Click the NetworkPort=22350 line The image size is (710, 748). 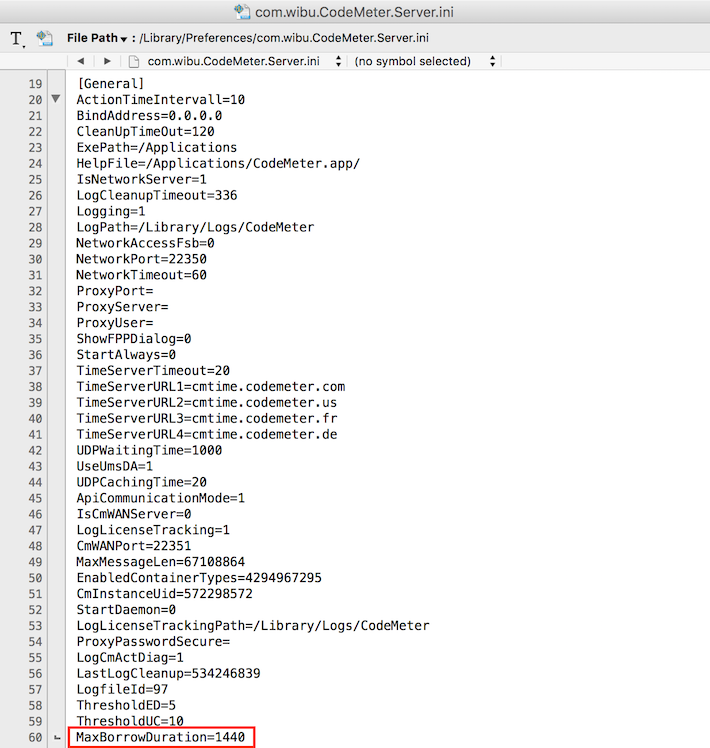pos(141,259)
